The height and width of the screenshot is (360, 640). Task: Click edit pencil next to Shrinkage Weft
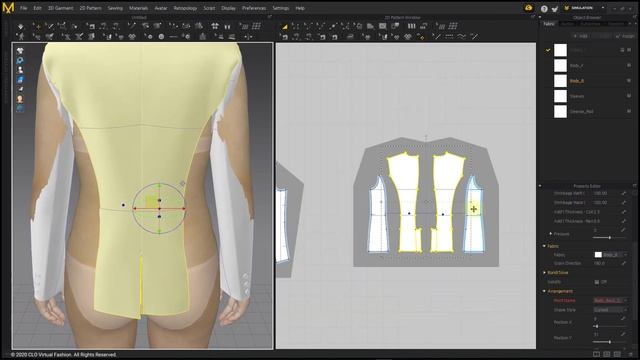[624, 193]
